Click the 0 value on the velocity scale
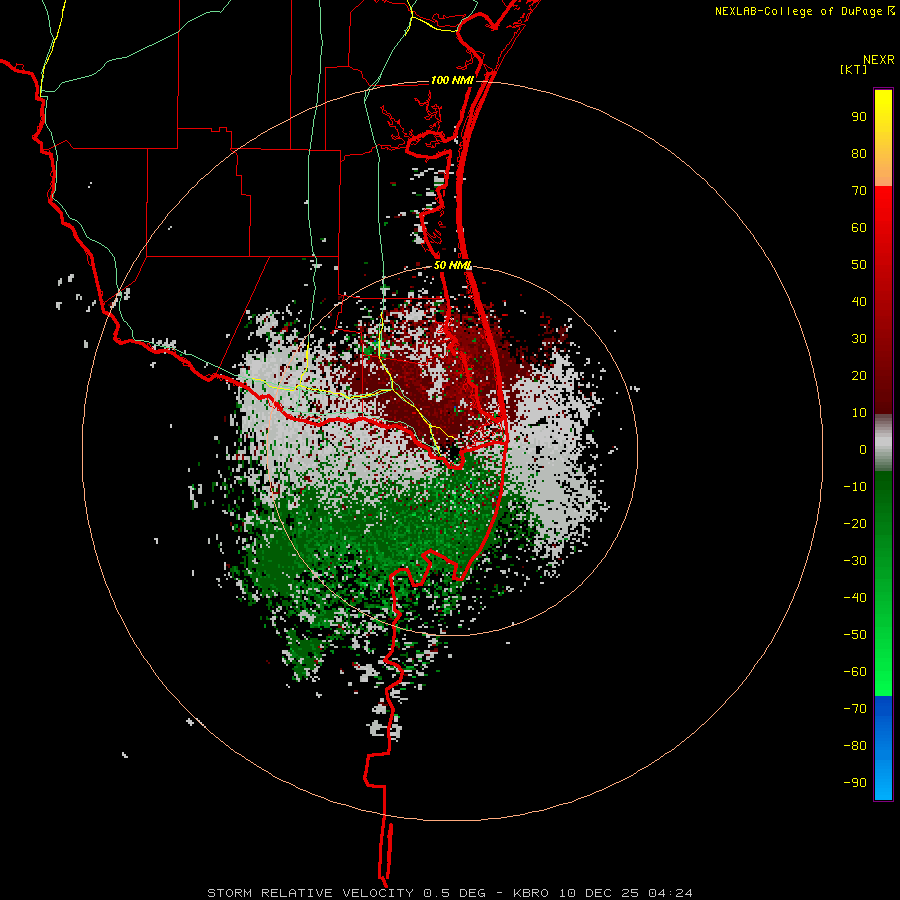900x900 pixels. tap(863, 450)
